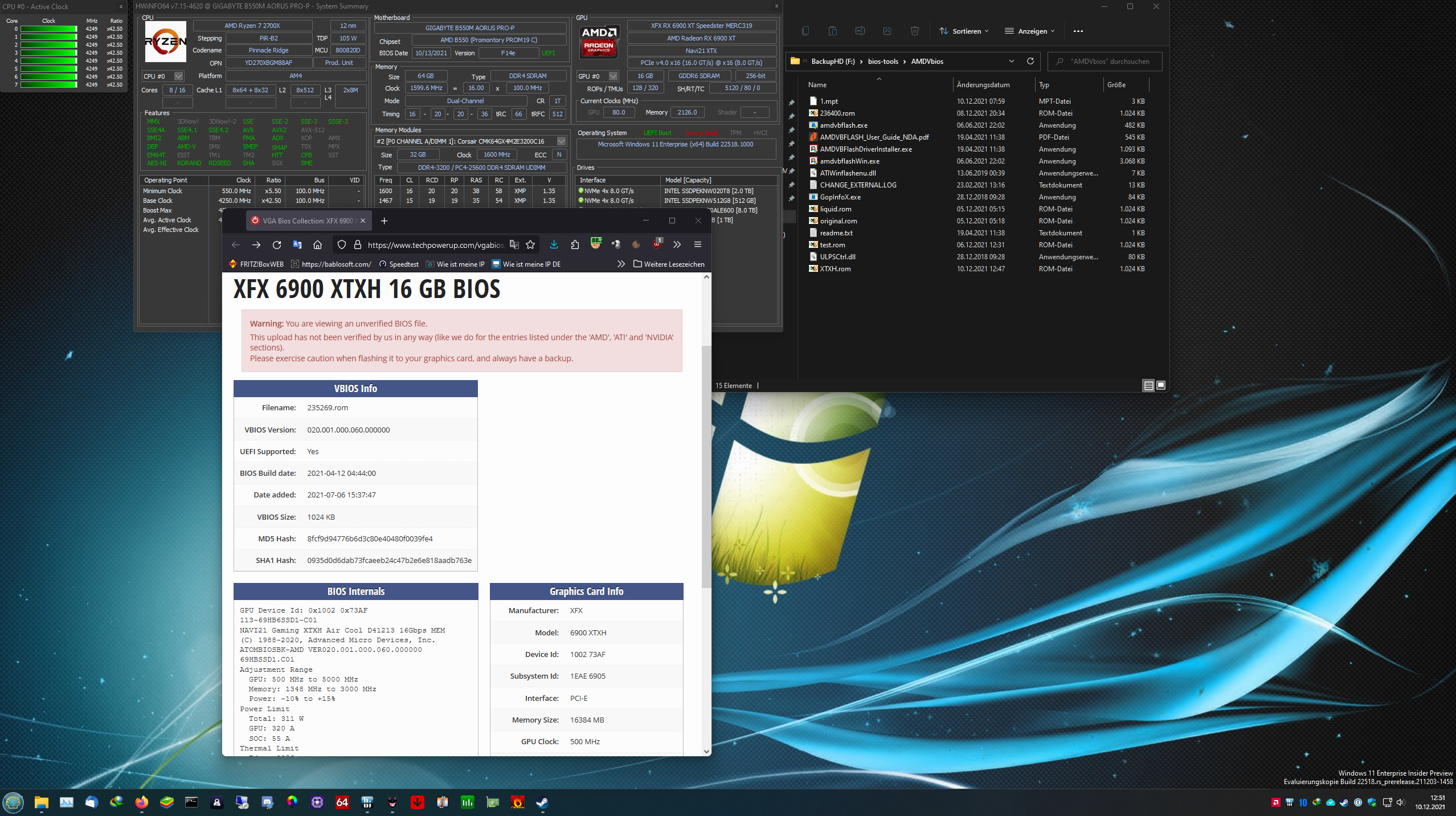Open Steam from the taskbar
The image size is (1456, 816).
click(542, 802)
